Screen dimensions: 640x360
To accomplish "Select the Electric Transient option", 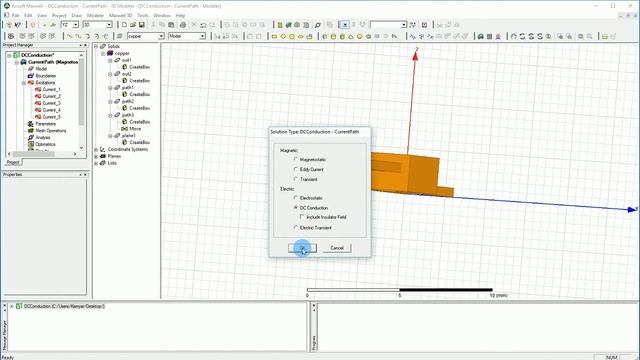I will pos(296,228).
